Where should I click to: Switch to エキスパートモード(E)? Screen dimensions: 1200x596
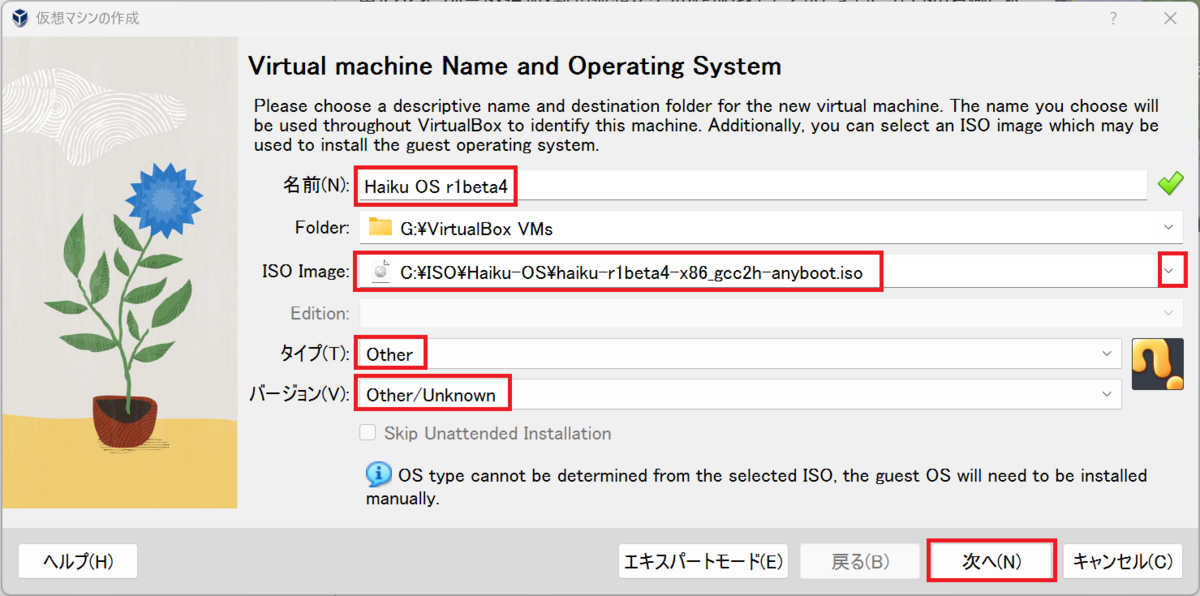tap(703, 561)
